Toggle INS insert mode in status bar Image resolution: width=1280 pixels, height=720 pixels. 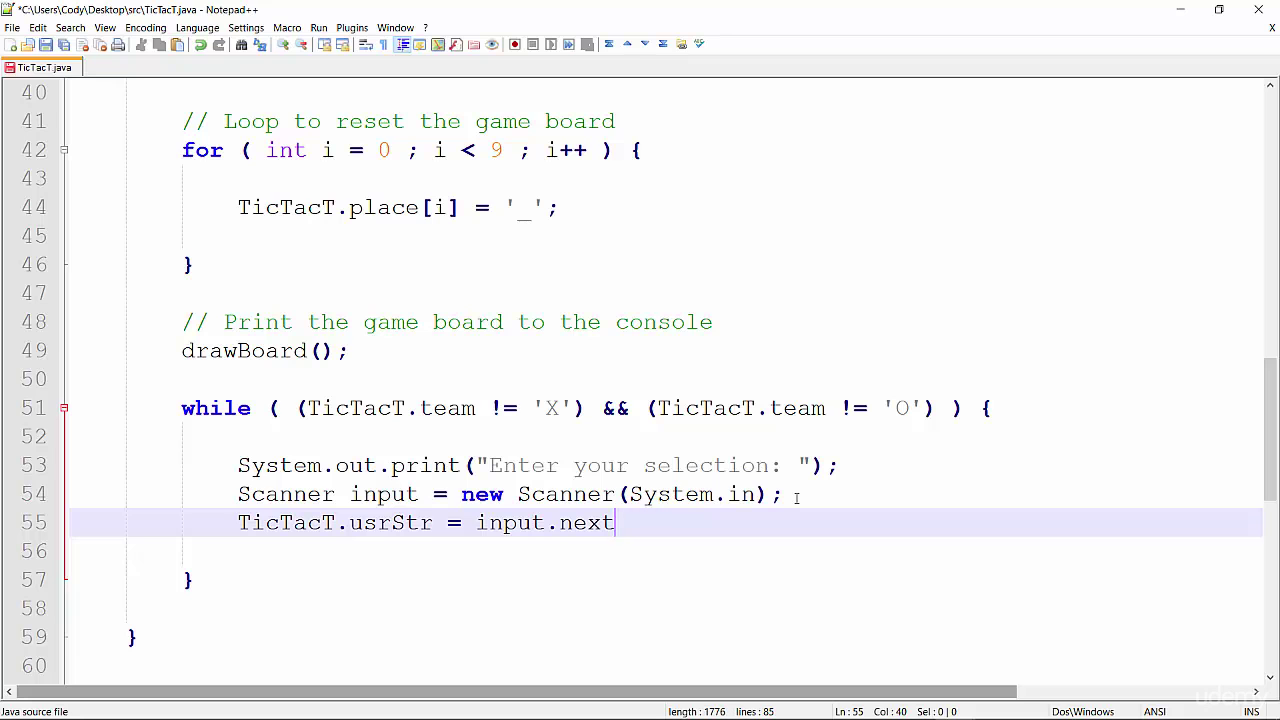pyautogui.click(x=1251, y=712)
